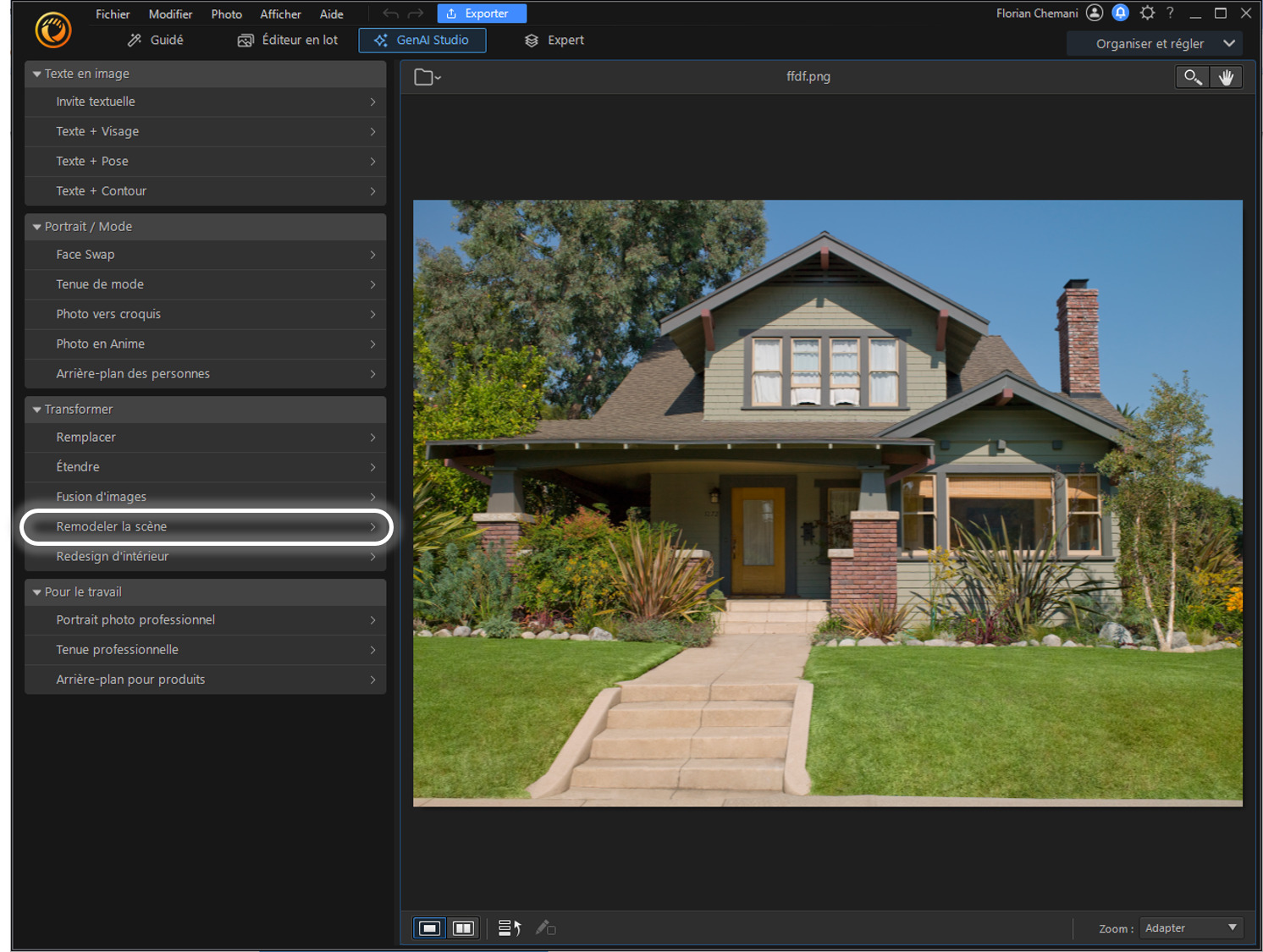Open the Fichier menu

coord(113,14)
